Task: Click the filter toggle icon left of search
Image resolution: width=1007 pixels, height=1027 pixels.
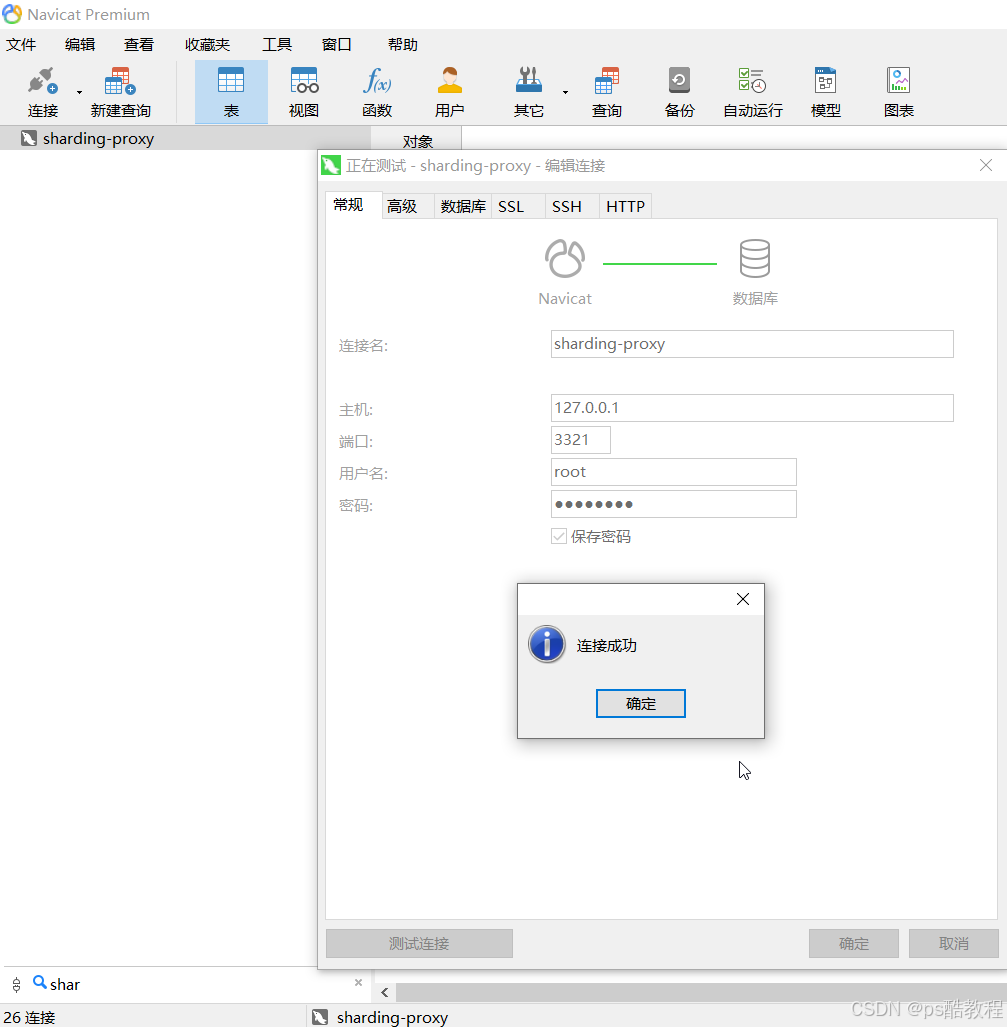Action: click(16, 984)
